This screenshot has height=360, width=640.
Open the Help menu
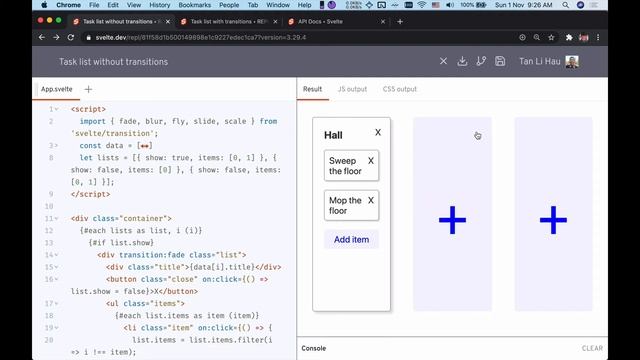click(304, 5)
